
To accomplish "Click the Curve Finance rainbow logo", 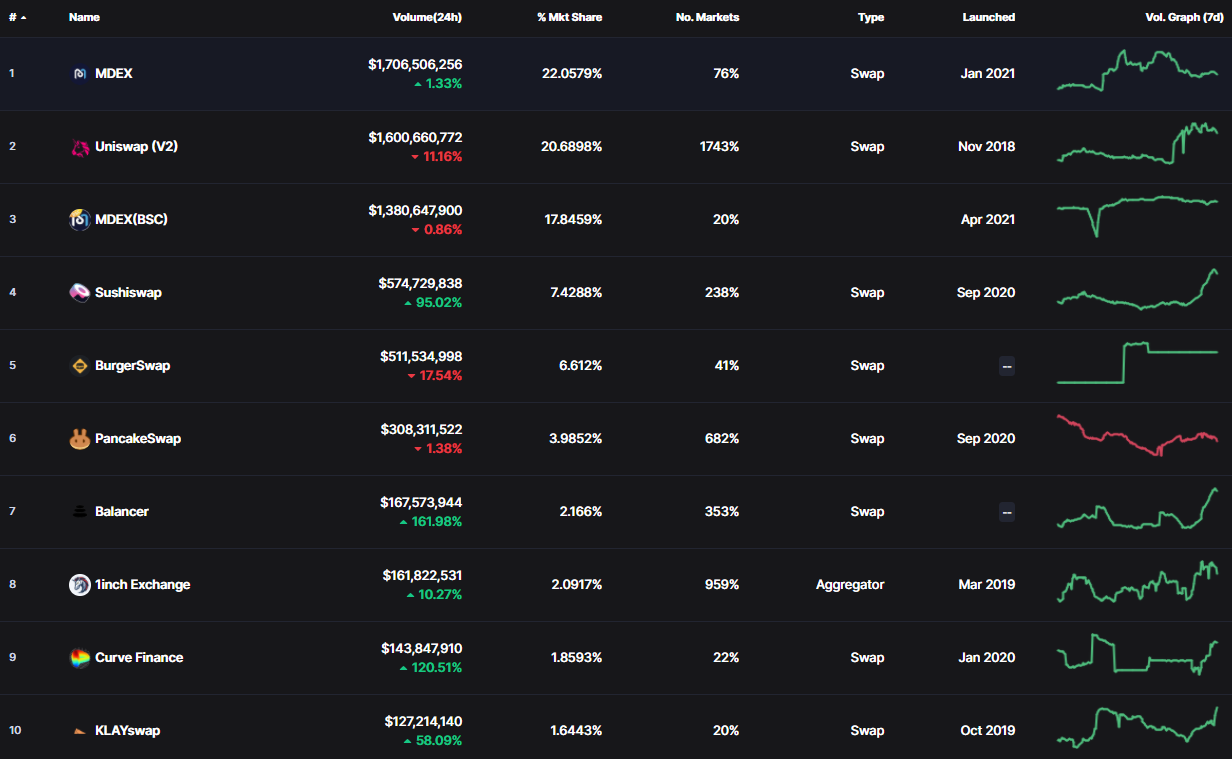I will coord(80,658).
